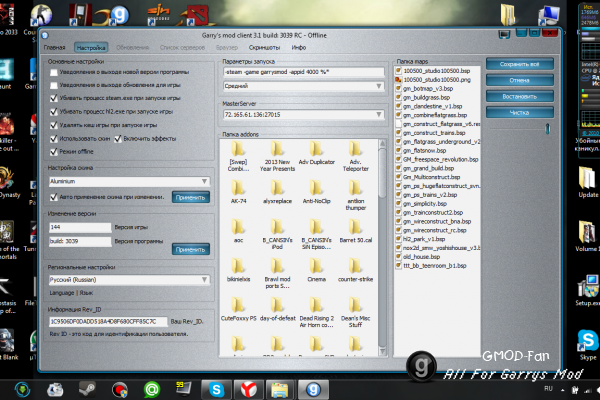Click the Bravil mod ports folder
This screenshot has width=600, height=400.
(277, 273)
